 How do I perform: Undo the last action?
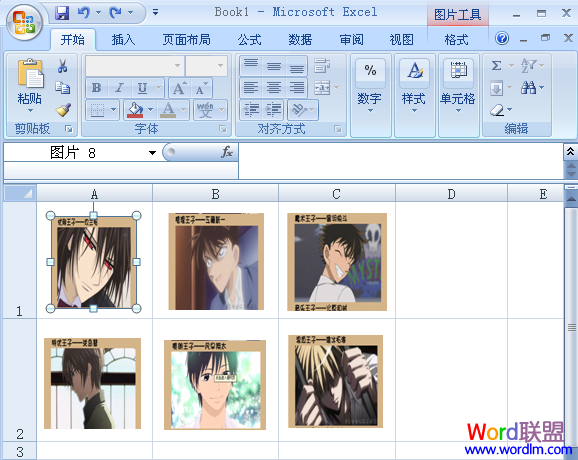click(84, 13)
